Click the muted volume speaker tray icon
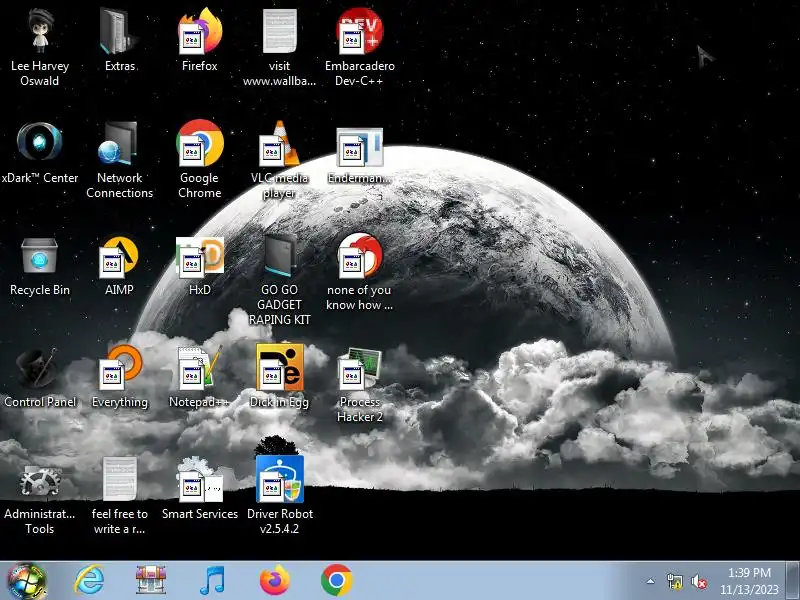This screenshot has width=800, height=600. coord(698,582)
